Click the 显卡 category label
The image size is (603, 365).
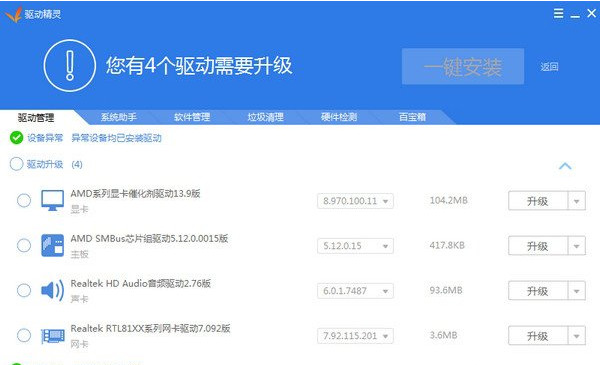[x=80, y=209]
